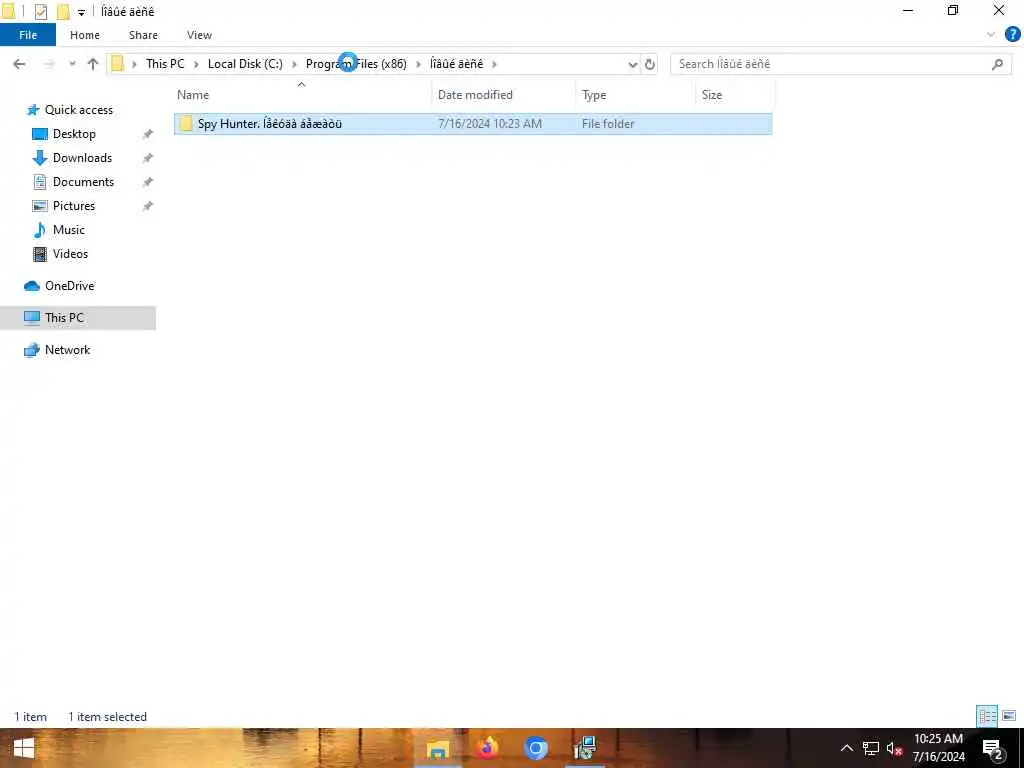Image resolution: width=1024 pixels, height=768 pixels.
Task: Go back using the back arrow
Action: pyautogui.click(x=19, y=63)
